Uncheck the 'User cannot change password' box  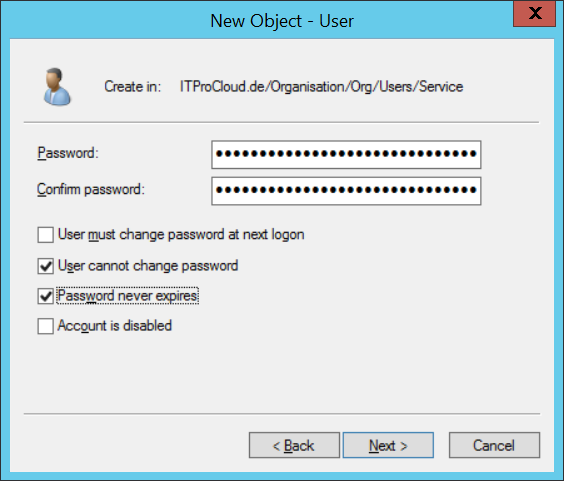tap(46, 266)
